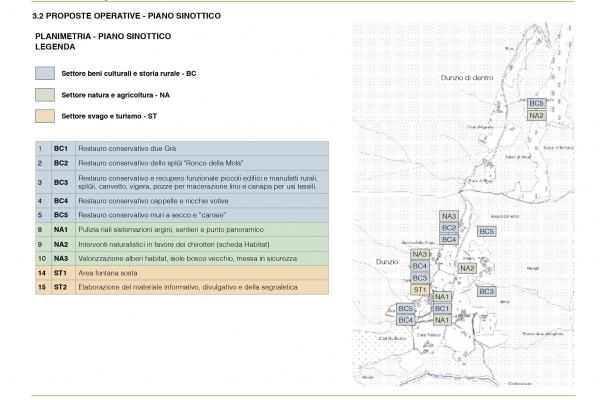
Task: Click table row text 'Restauro conservativo dello splüi "Ronco della Mola"'
Action: click(x=161, y=163)
